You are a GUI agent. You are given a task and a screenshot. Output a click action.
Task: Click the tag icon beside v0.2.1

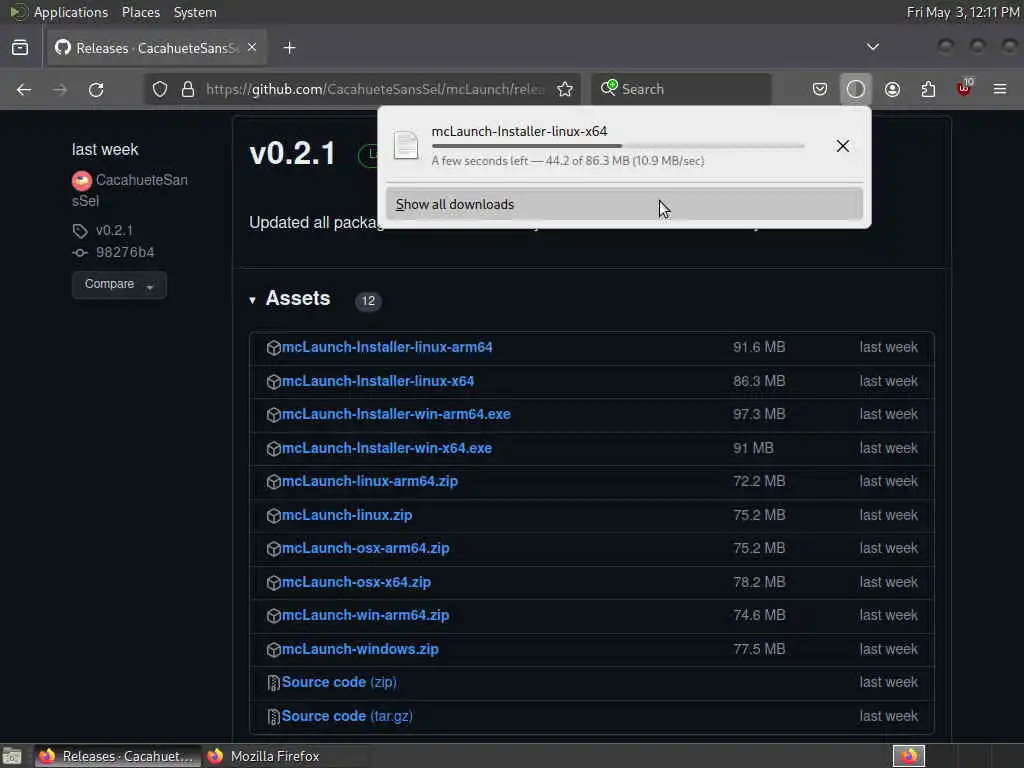point(80,231)
